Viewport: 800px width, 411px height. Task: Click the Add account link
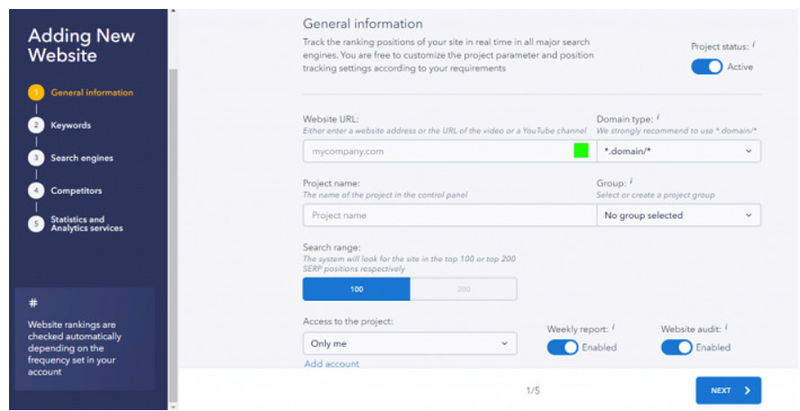[332, 364]
